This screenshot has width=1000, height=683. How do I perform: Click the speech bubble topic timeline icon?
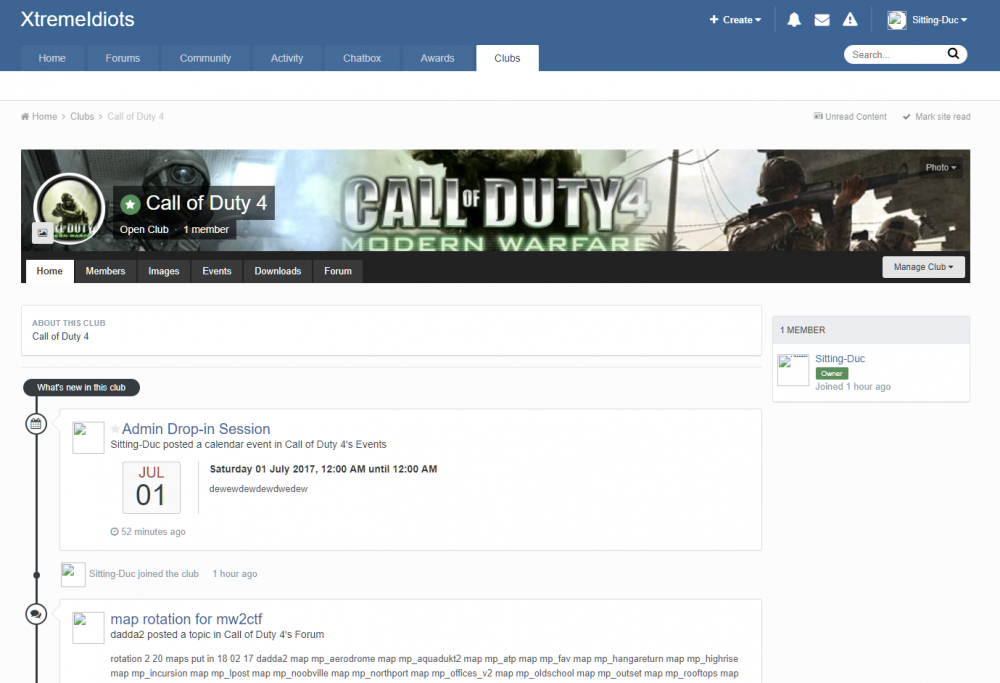[36, 614]
